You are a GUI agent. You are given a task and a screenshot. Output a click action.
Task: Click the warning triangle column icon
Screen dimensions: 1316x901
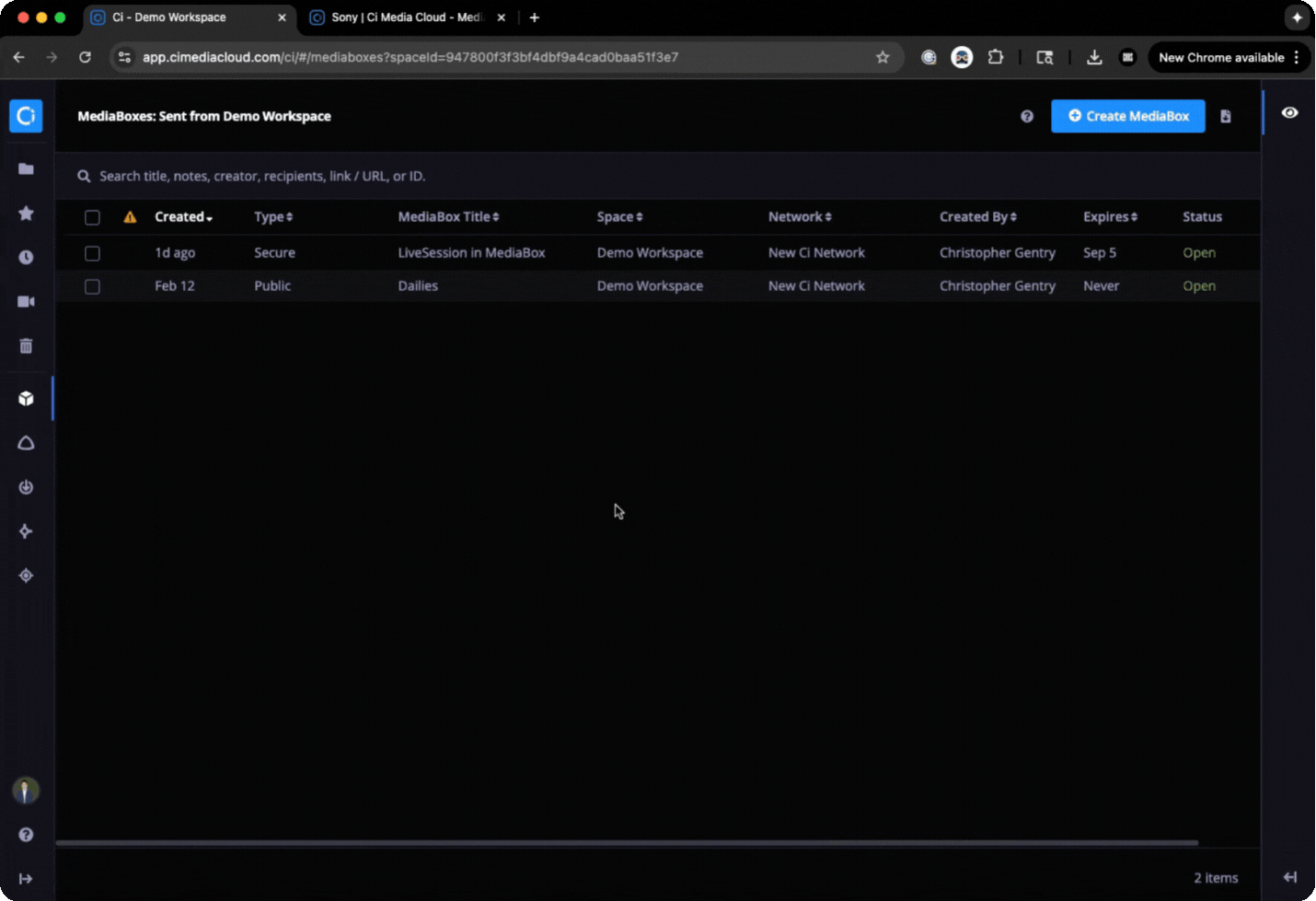[130, 217]
